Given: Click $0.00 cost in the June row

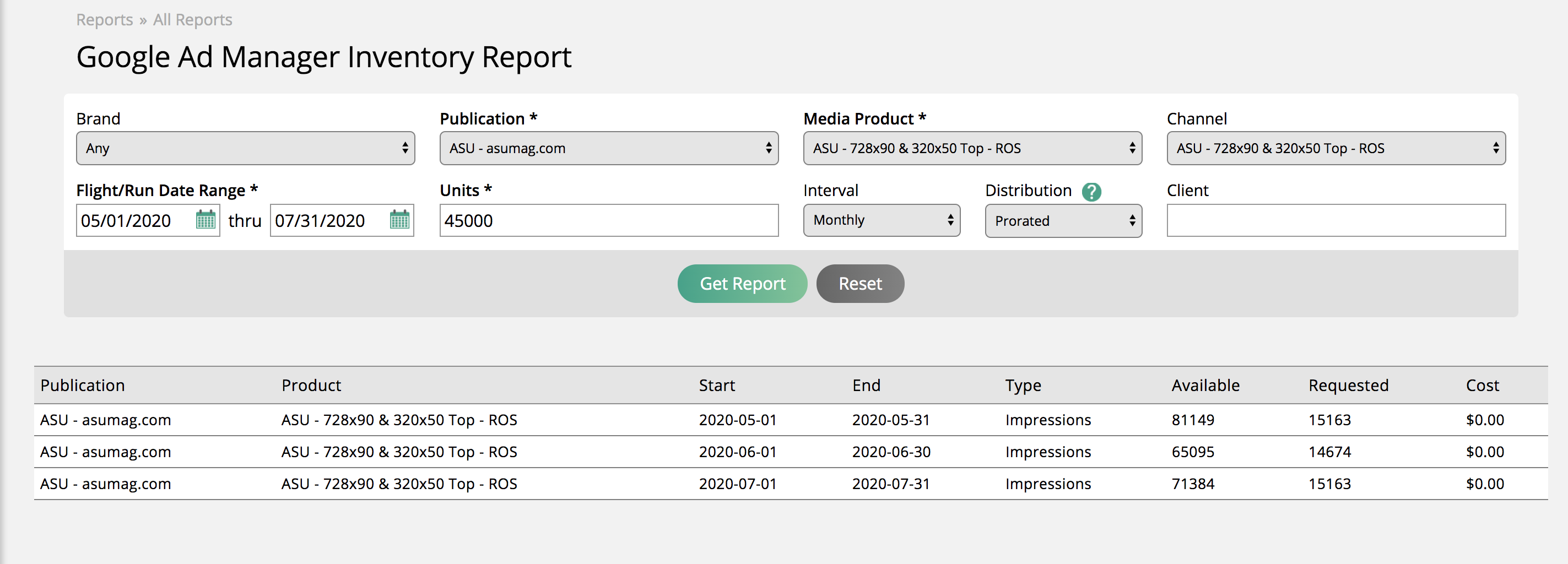Looking at the screenshot, I should 1485,452.
